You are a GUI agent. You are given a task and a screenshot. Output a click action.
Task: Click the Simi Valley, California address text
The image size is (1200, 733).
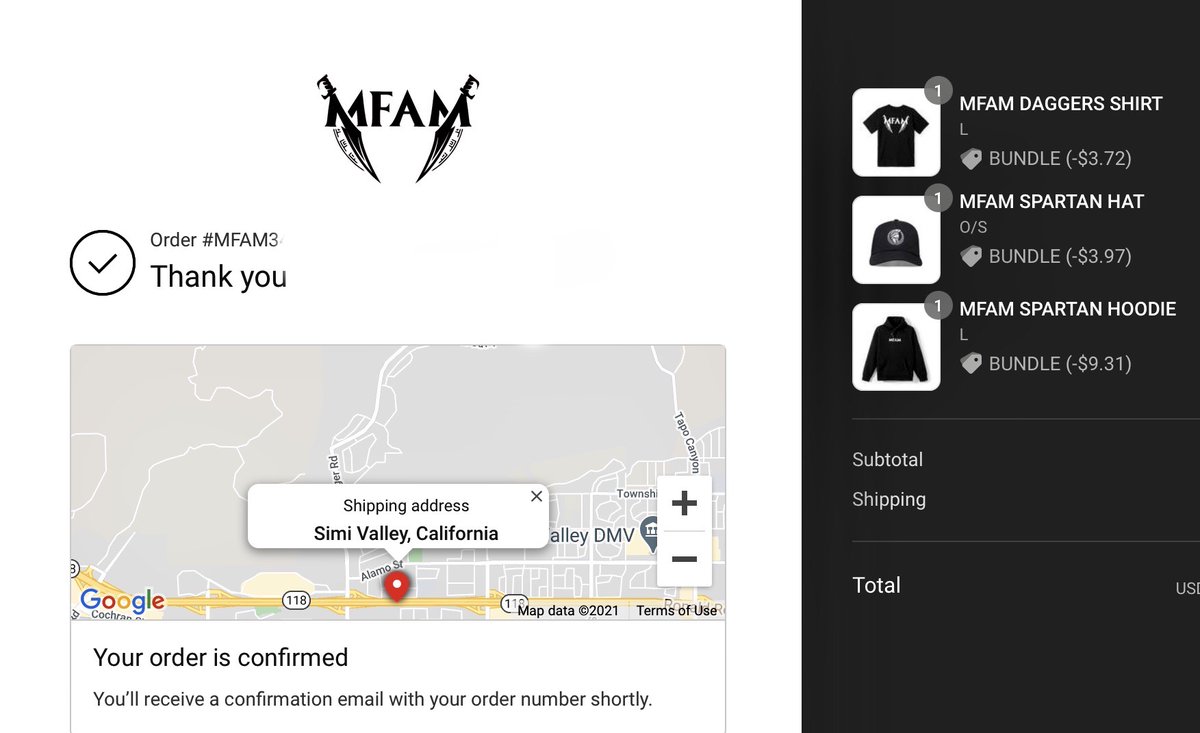coord(406,533)
